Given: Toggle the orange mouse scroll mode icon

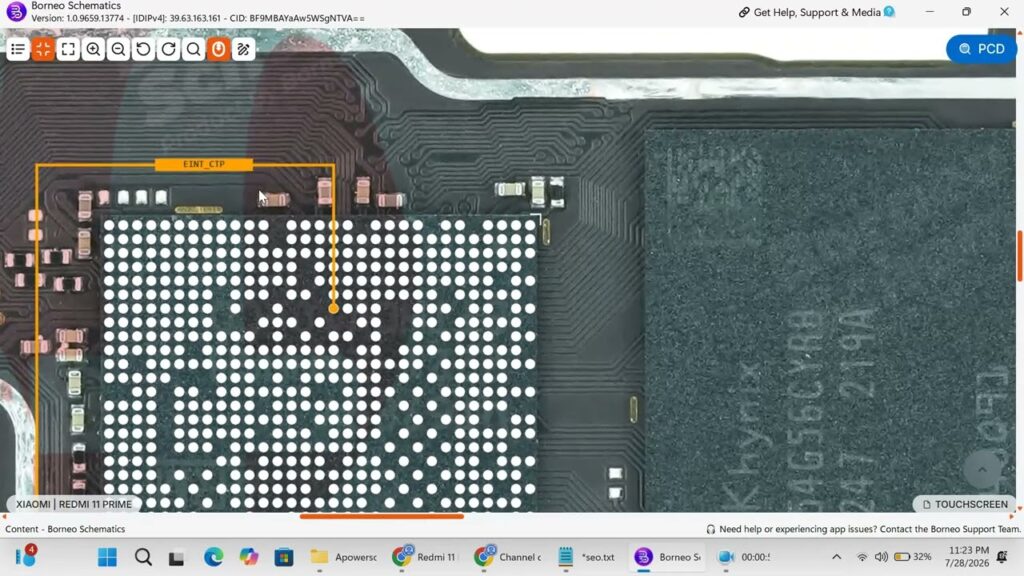Looking at the screenshot, I should pyautogui.click(x=218, y=49).
